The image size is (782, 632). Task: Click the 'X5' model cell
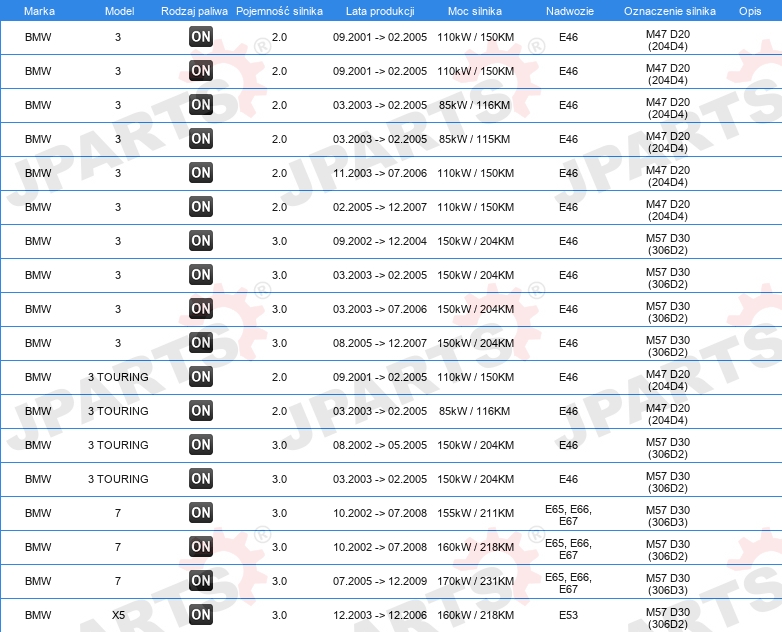[x=118, y=615]
